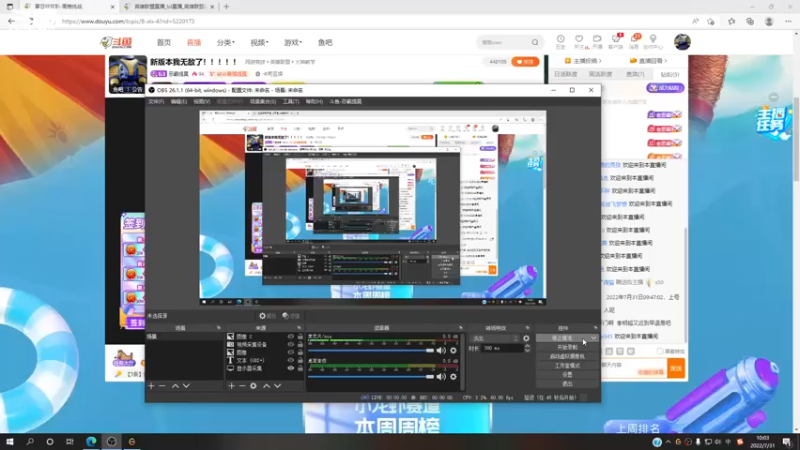The width and height of the screenshot is (800, 450).
Task: Click OBS 退出 exit button
Action: [x=567, y=384]
